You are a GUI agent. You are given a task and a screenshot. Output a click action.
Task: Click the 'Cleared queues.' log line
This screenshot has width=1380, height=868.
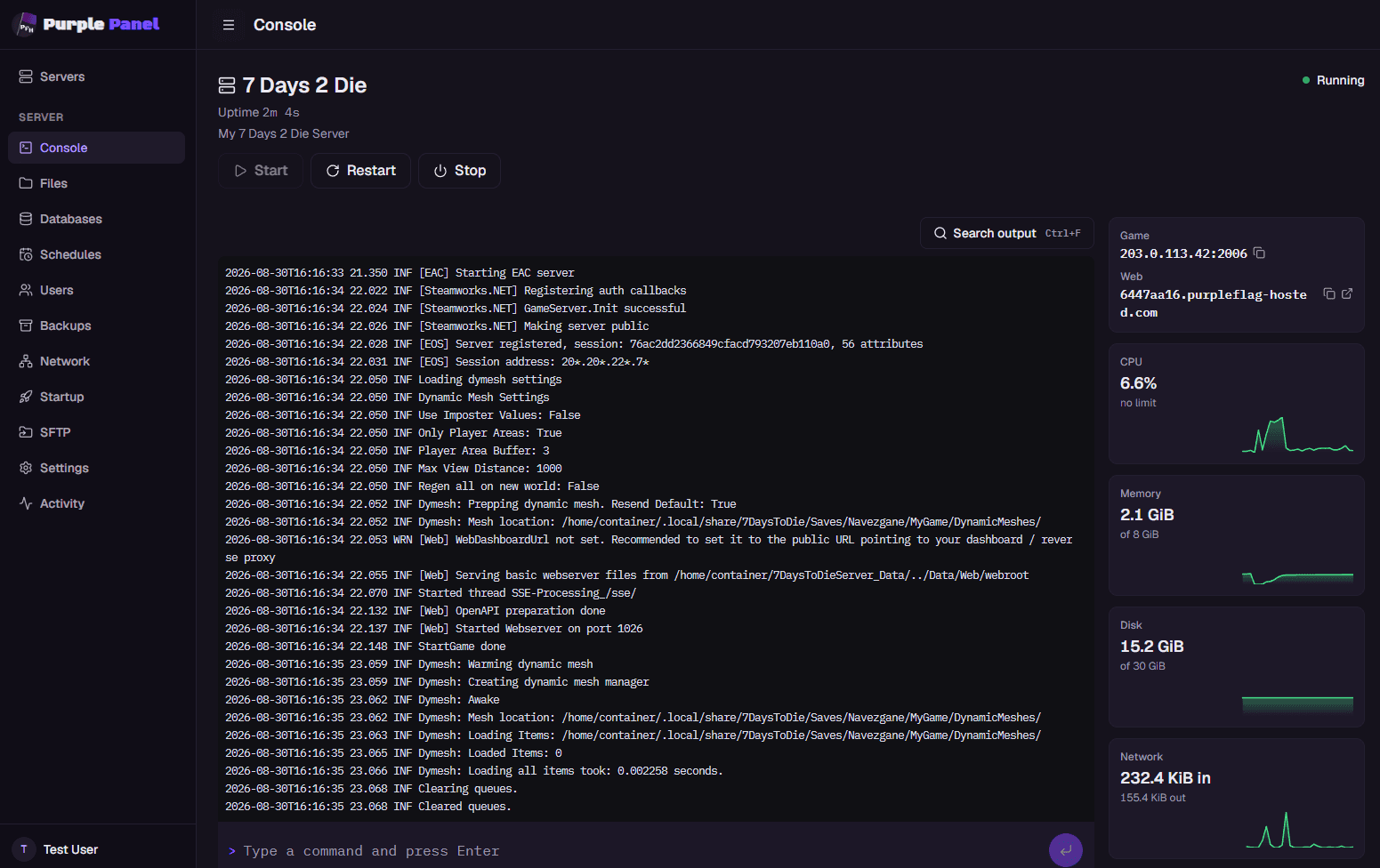pos(368,807)
